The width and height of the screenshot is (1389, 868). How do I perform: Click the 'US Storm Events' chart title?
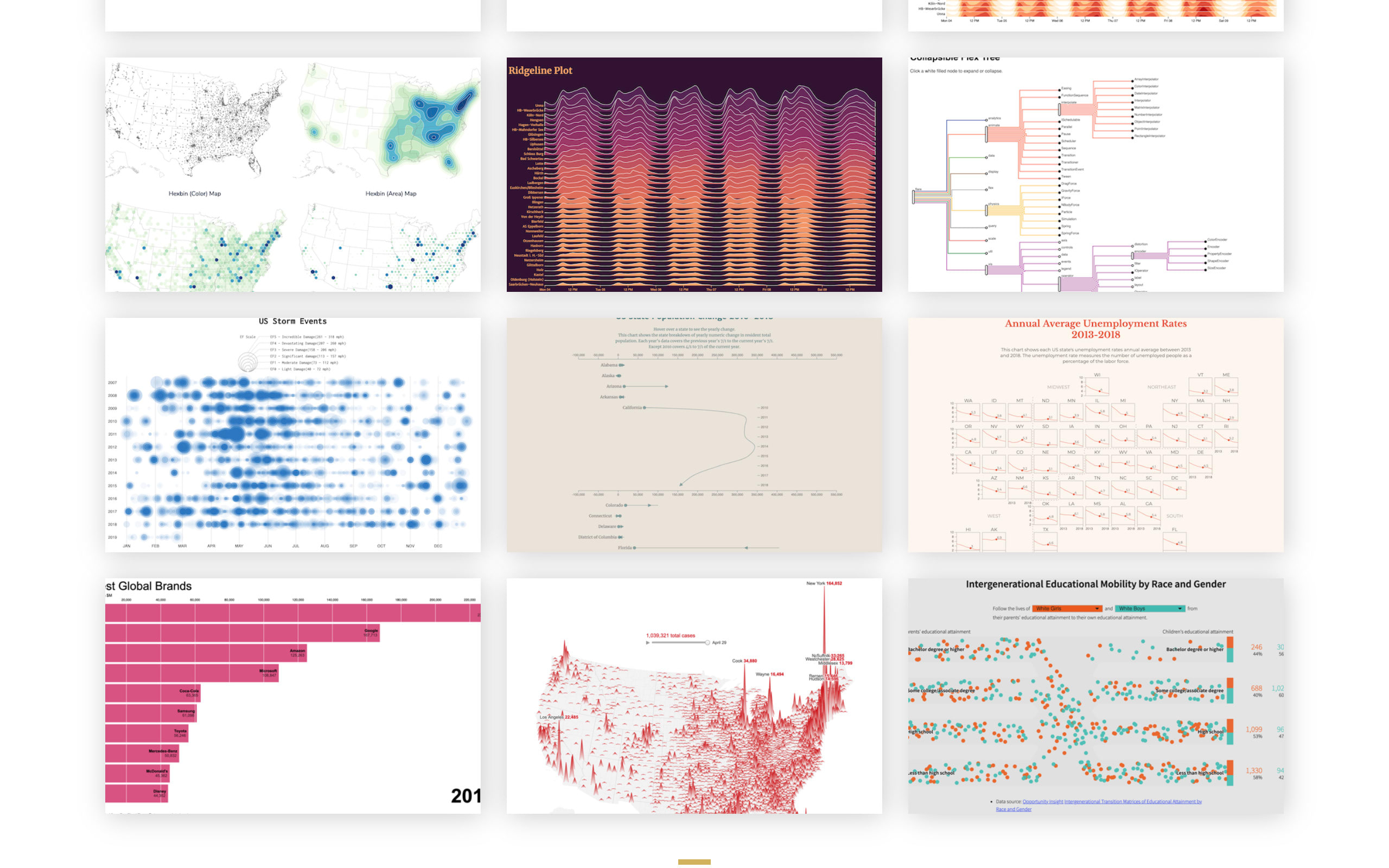[293, 322]
